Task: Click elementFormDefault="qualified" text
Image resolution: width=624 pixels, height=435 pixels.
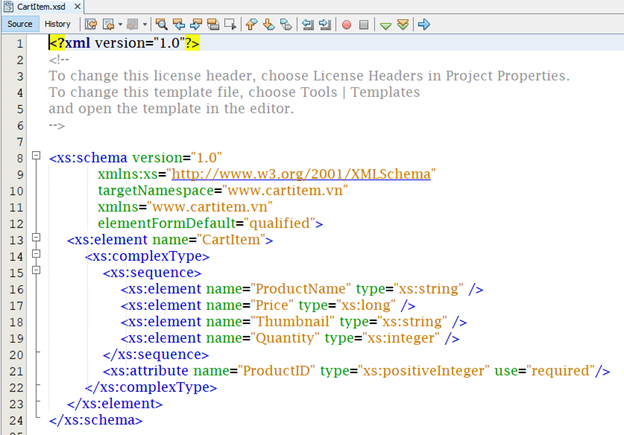Action: point(206,223)
